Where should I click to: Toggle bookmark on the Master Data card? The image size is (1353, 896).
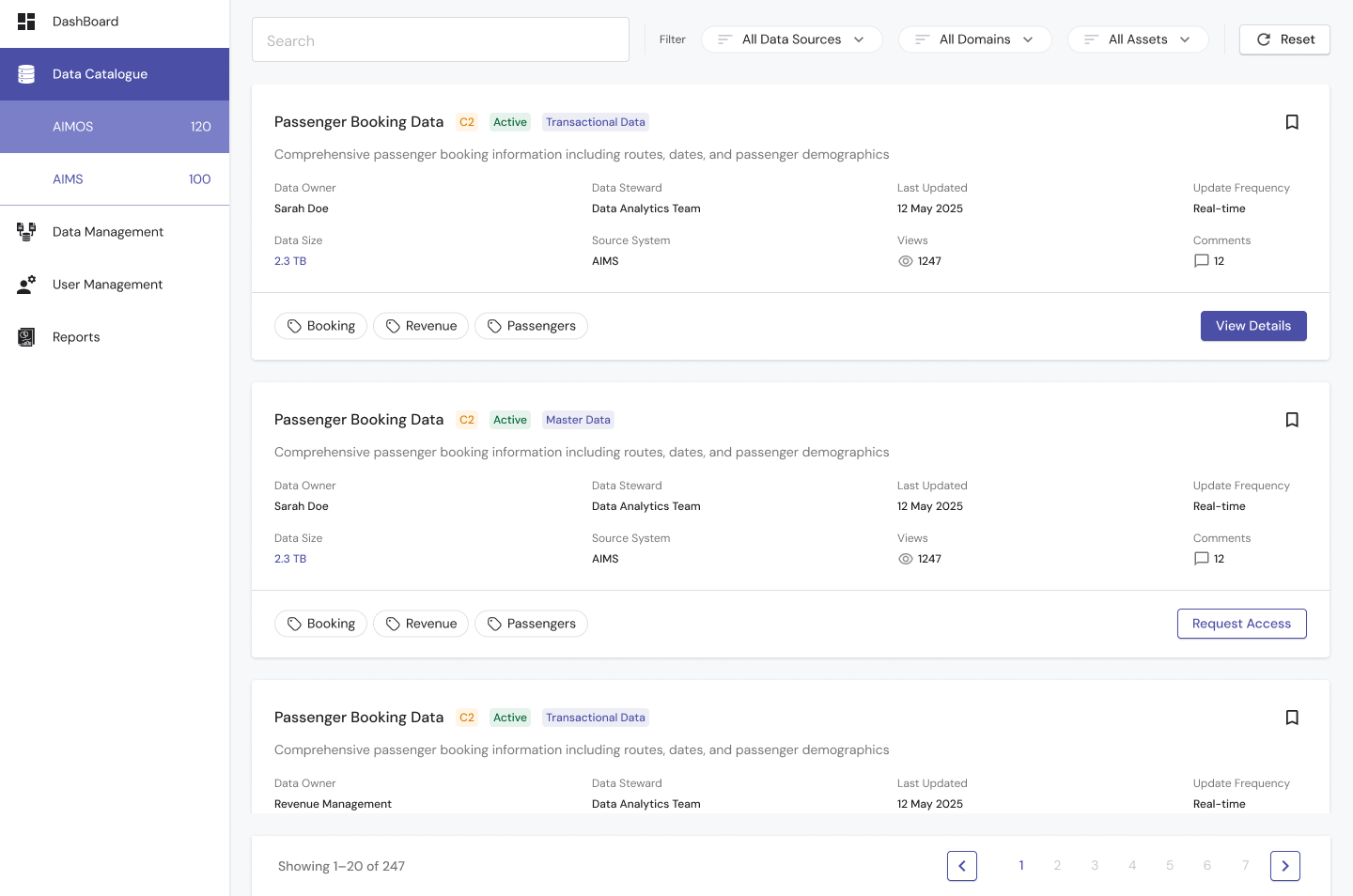click(1292, 420)
